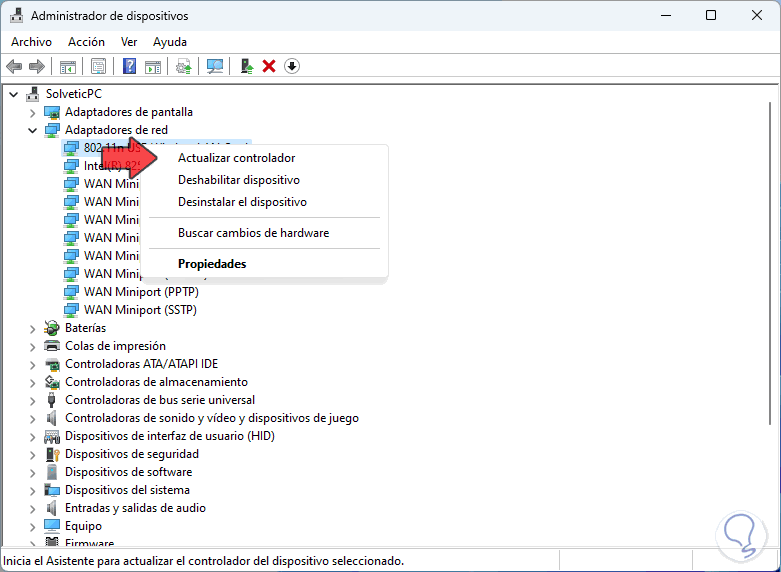Expand Dispositivos del sistema
Screen dimensions: 781x572
(32, 491)
